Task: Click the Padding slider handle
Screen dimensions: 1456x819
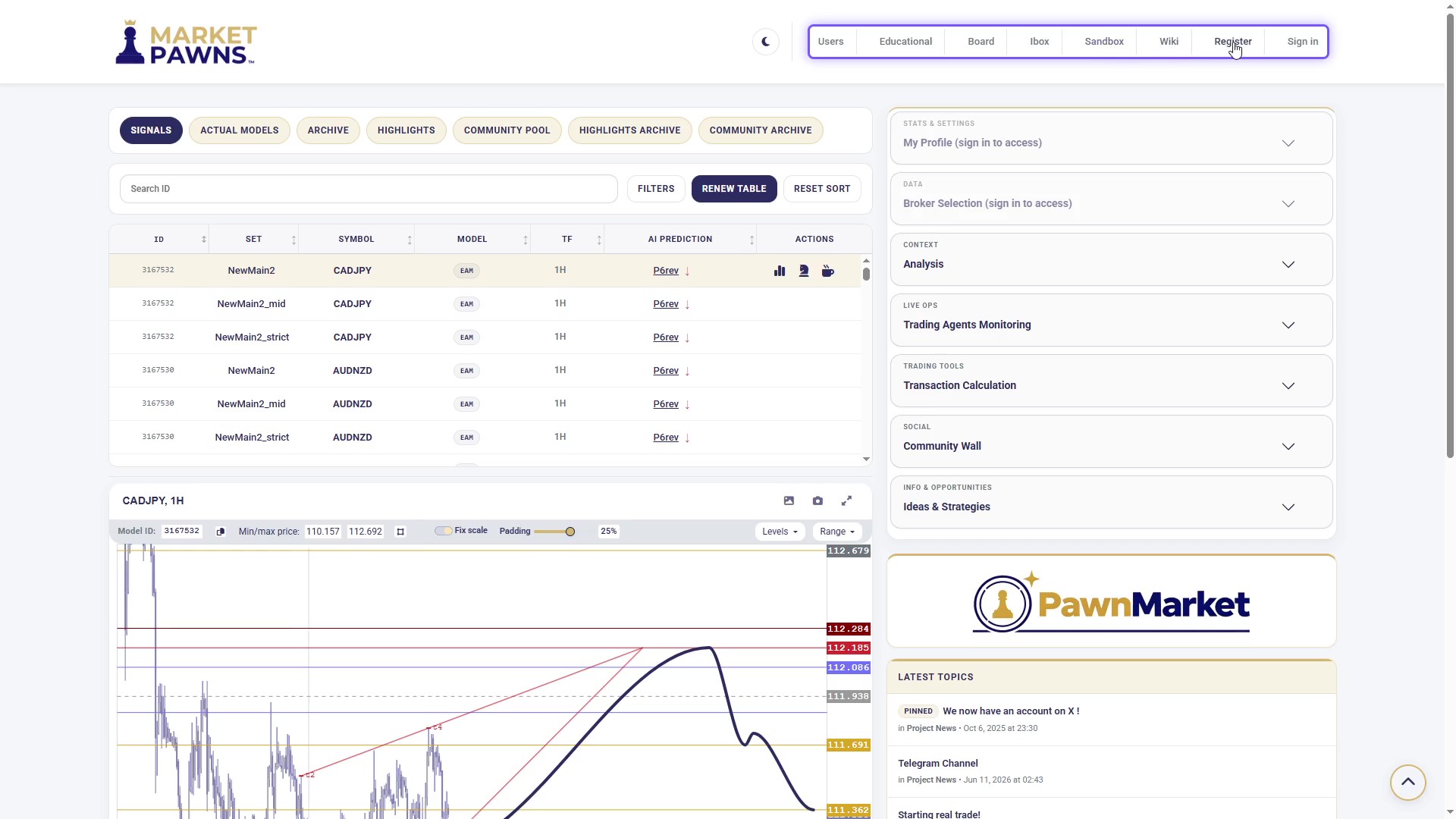Action: 570,532
